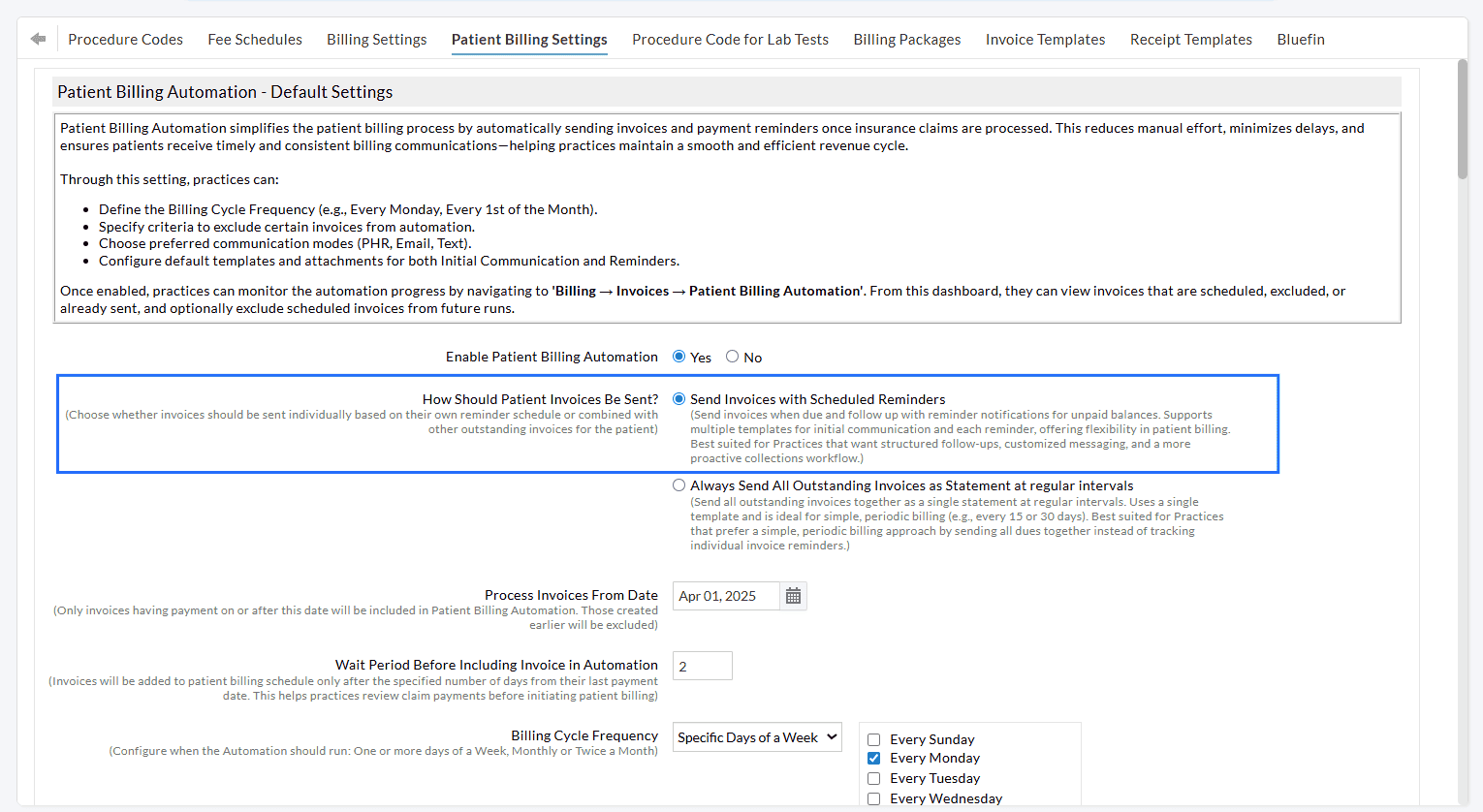1483x812 pixels.
Task: Click 'Wait Period Before Including Invoice in Automation' label
Action: [496, 665]
